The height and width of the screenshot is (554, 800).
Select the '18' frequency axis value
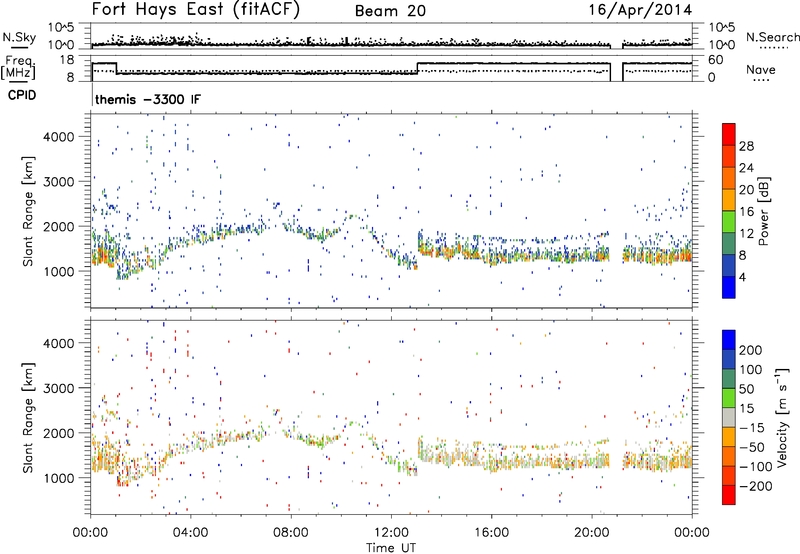tap(67, 60)
